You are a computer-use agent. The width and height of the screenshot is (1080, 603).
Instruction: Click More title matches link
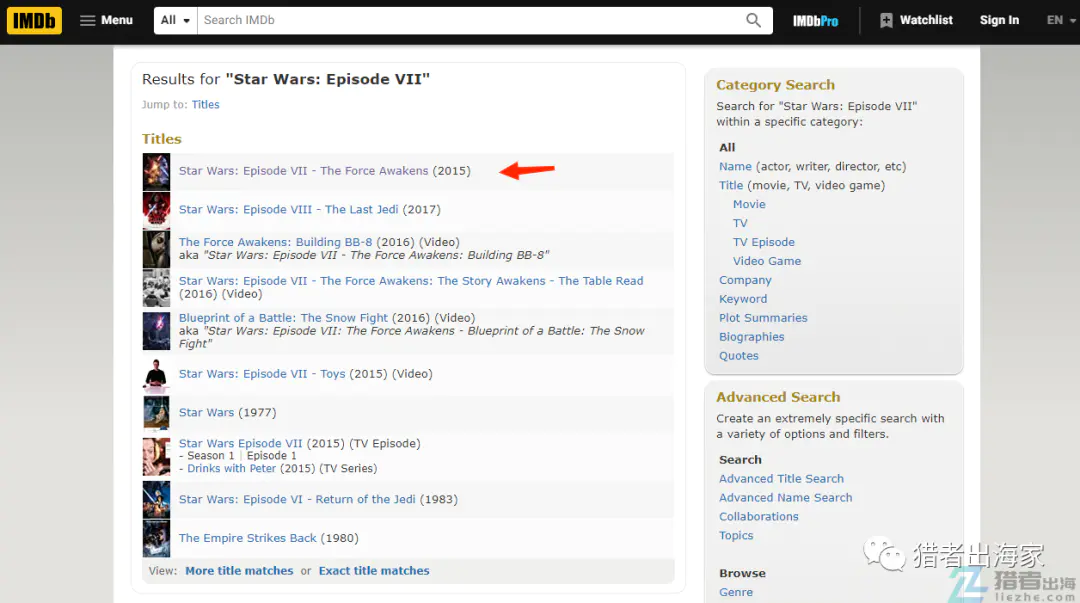[x=239, y=571]
